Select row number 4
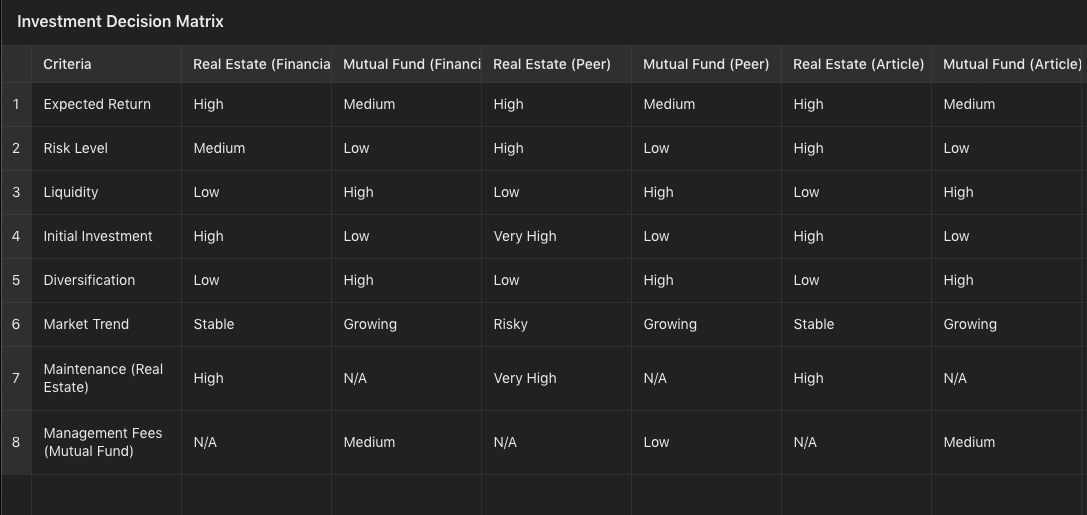 tap(16, 236)
